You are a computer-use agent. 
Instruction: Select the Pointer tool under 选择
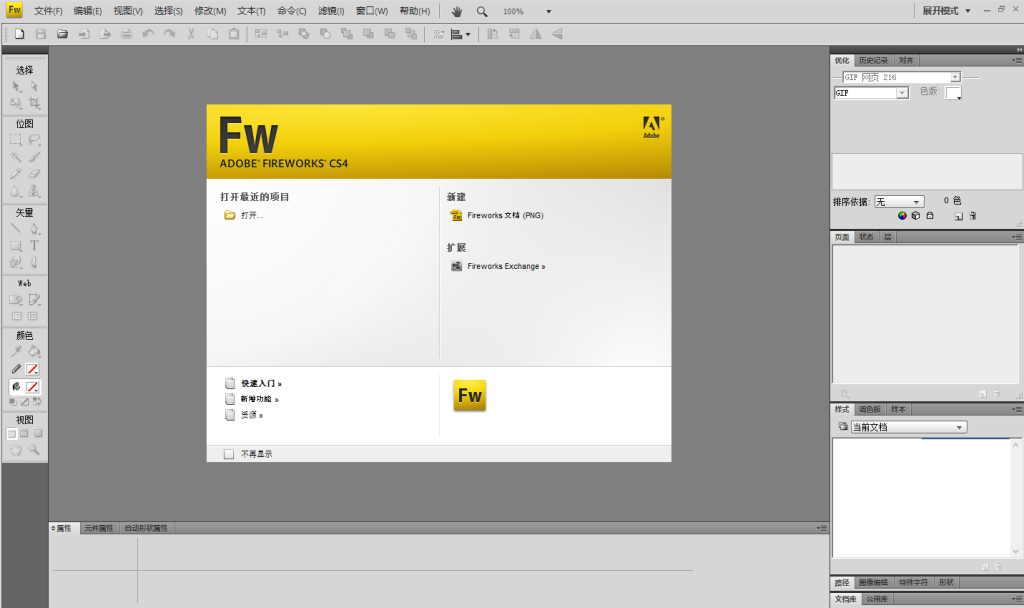tap(16, 87)
